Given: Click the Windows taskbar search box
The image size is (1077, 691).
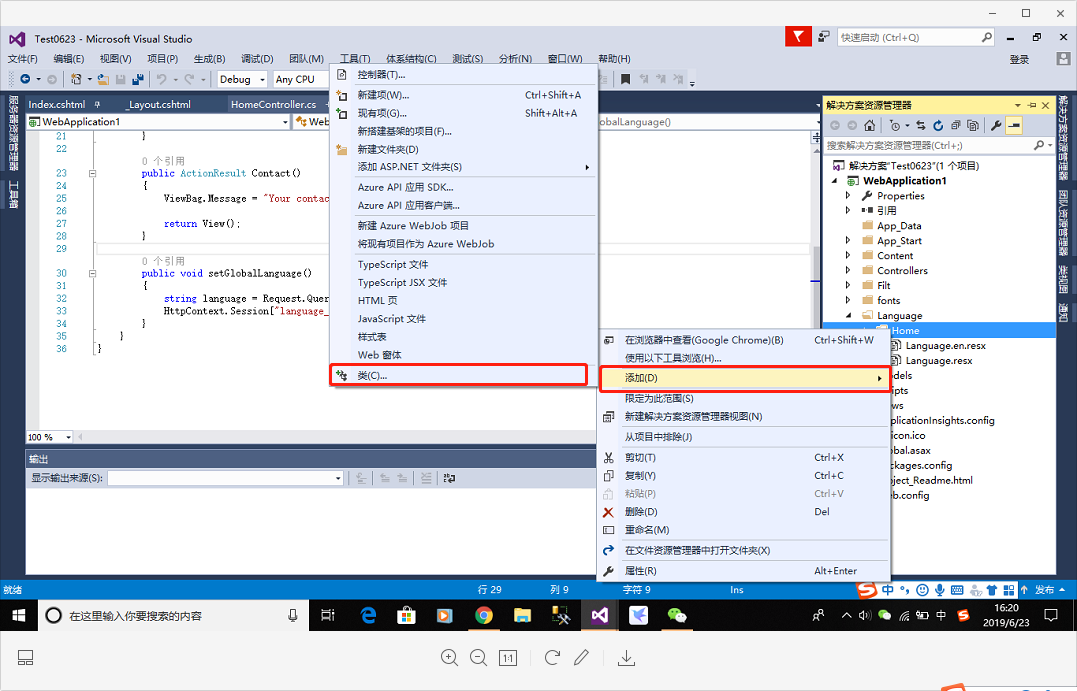Looking at the screenshot, I should 173,615.
